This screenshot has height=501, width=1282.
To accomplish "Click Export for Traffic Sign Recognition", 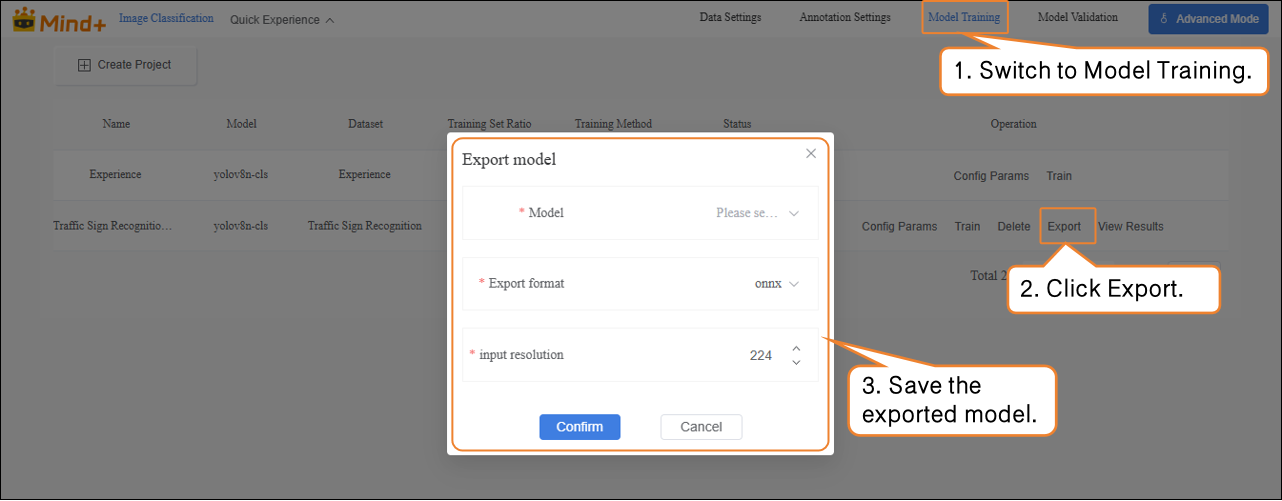I will click(1064, 226).
